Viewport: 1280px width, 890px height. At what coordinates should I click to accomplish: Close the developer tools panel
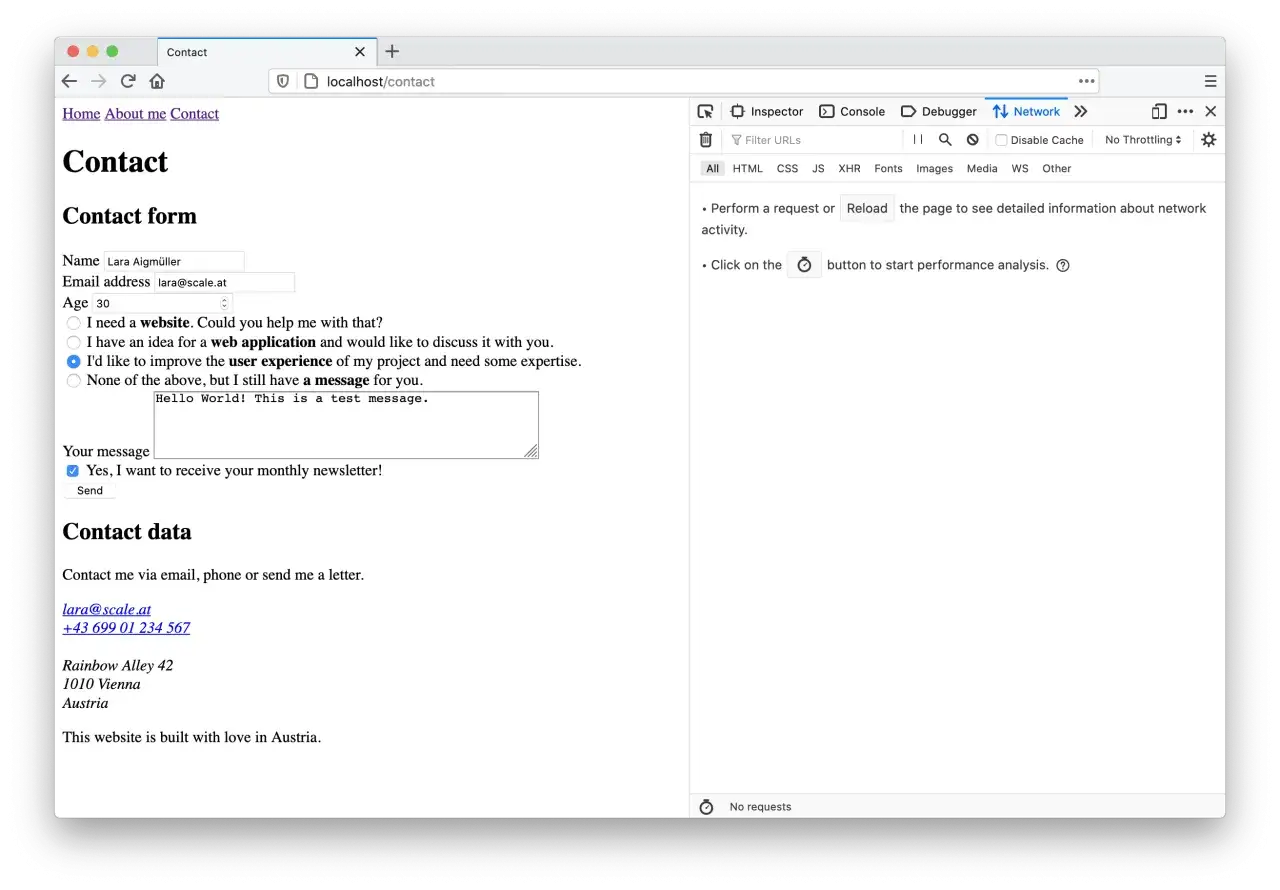pos(1210,111)
